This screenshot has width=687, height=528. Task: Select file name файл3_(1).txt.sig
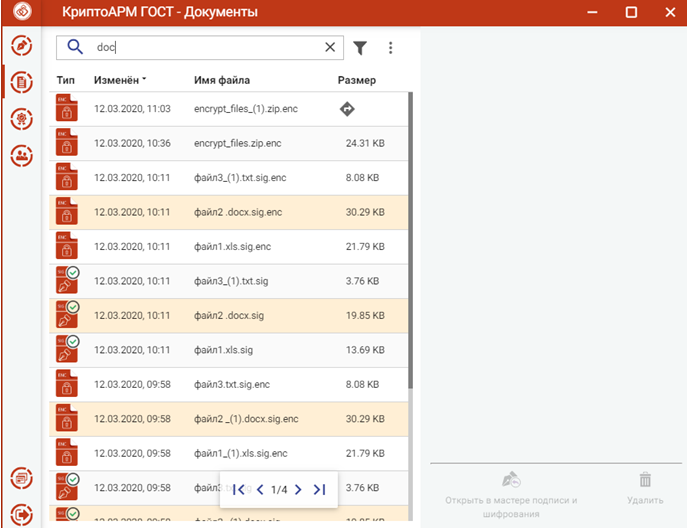231,281
